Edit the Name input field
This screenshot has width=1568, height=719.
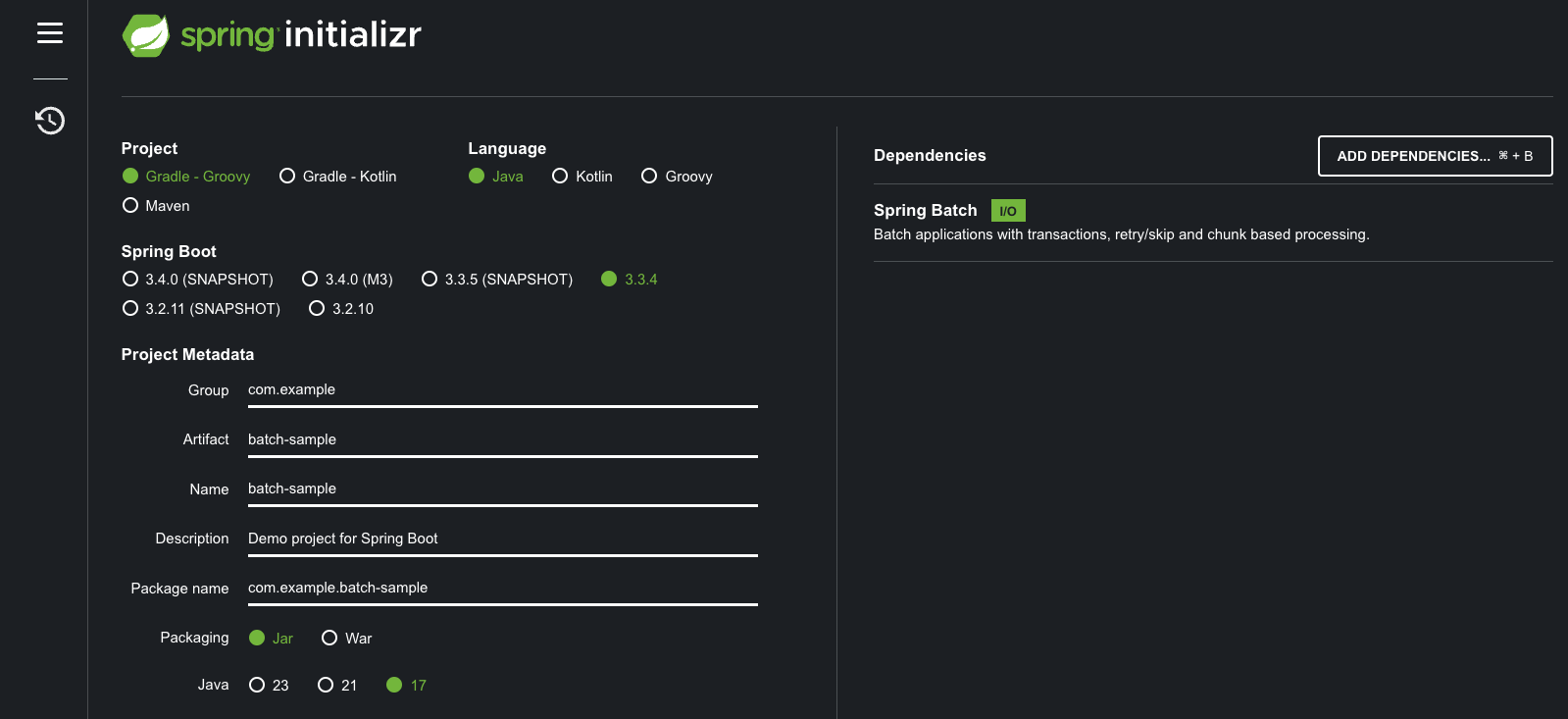[x=503, y=489]
